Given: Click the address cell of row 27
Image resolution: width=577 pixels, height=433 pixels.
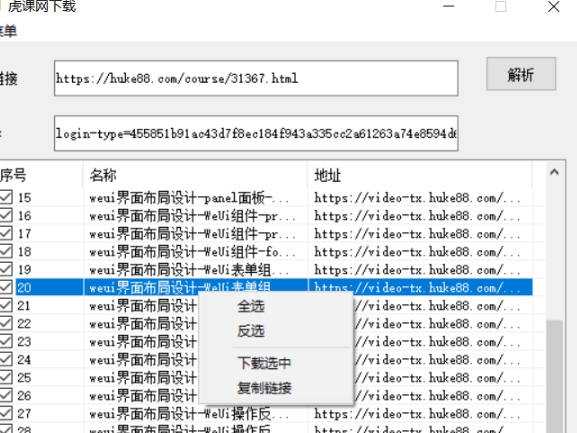Looking at the screenshot, I should tap(420, 414).
